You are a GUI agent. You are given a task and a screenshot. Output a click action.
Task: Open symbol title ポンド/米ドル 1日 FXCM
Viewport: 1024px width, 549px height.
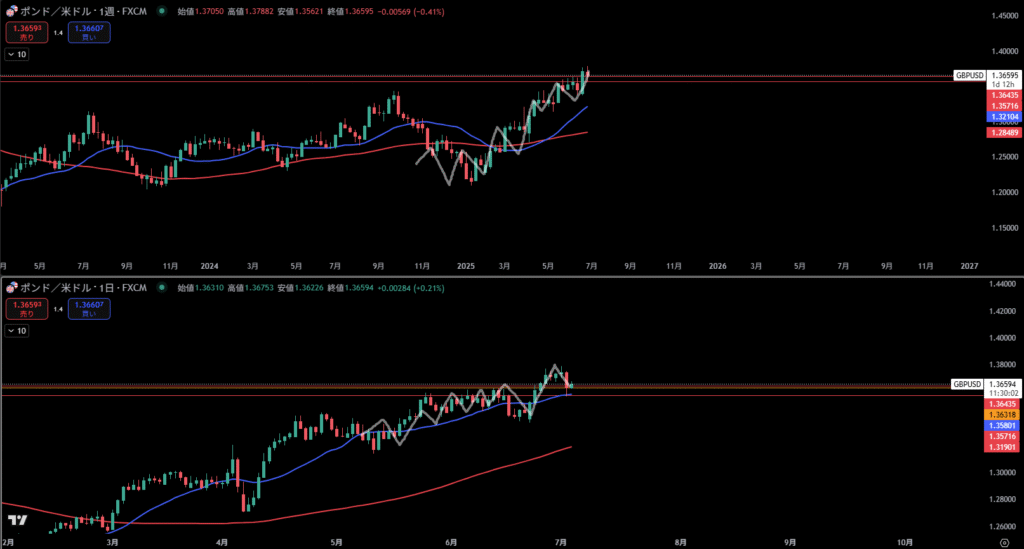83,287
